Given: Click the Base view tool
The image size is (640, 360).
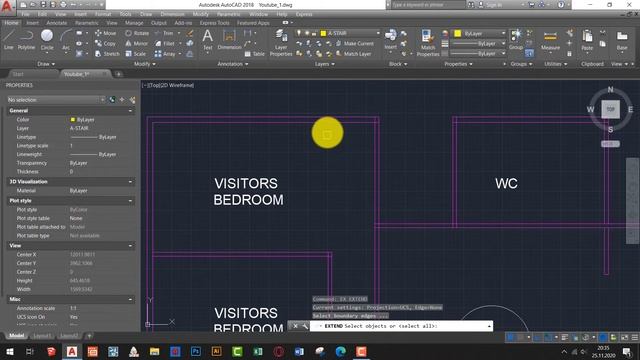Looking at the screenshot, I should click(x=622, y=40).
